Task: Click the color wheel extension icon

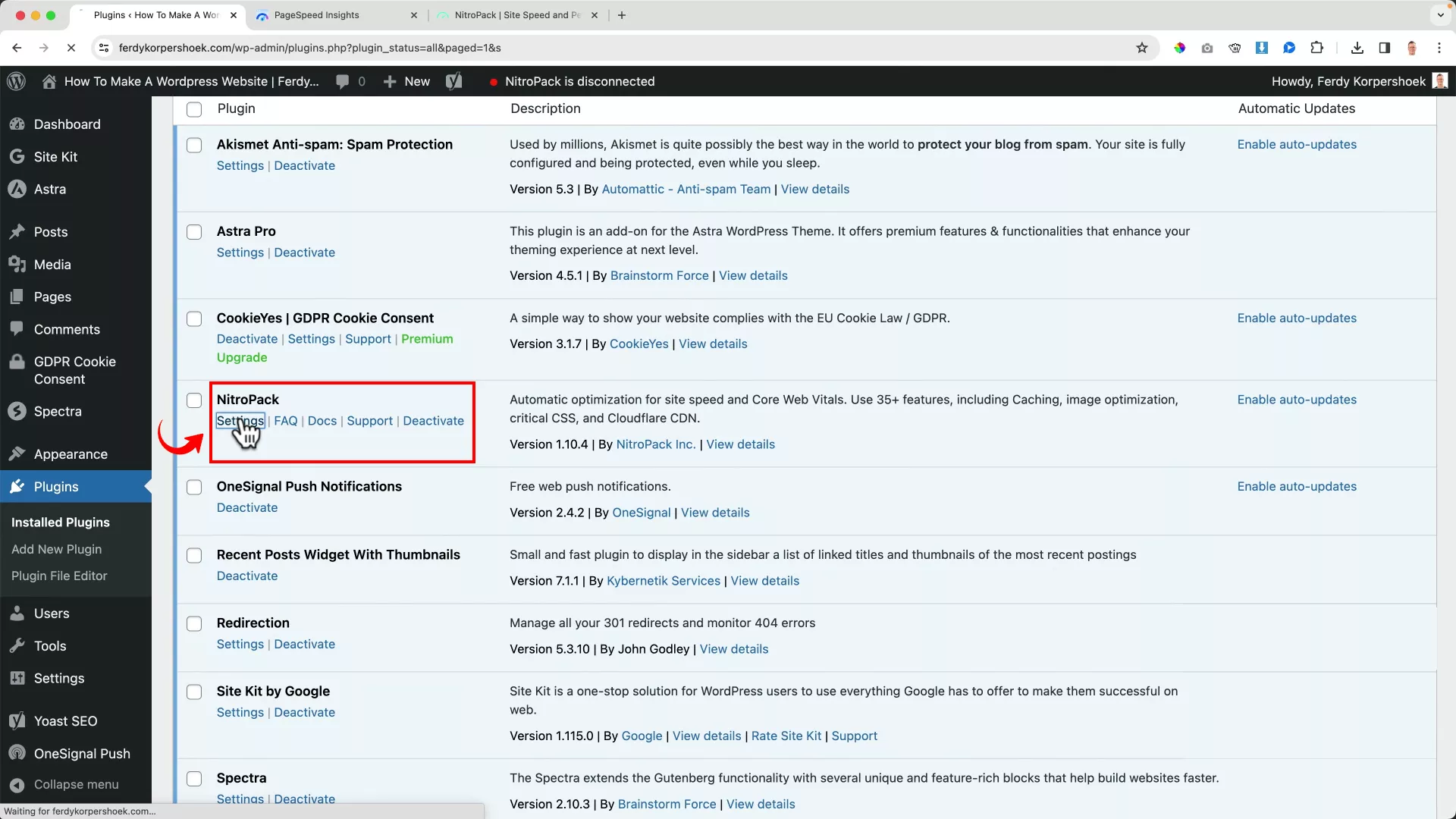Action: click(1180, 47)
